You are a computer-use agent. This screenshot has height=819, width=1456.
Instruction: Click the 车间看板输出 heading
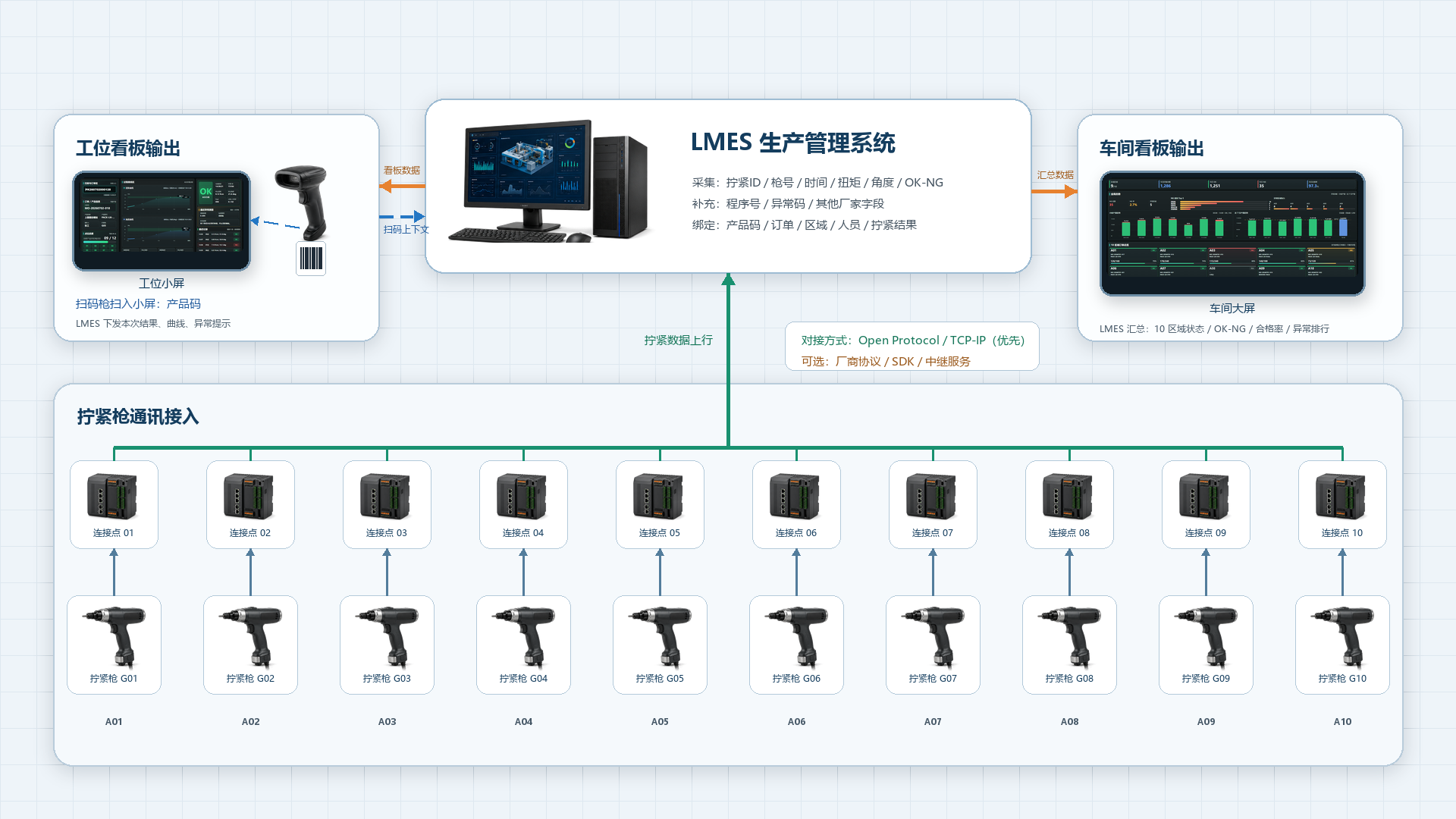click(1152, 148)
